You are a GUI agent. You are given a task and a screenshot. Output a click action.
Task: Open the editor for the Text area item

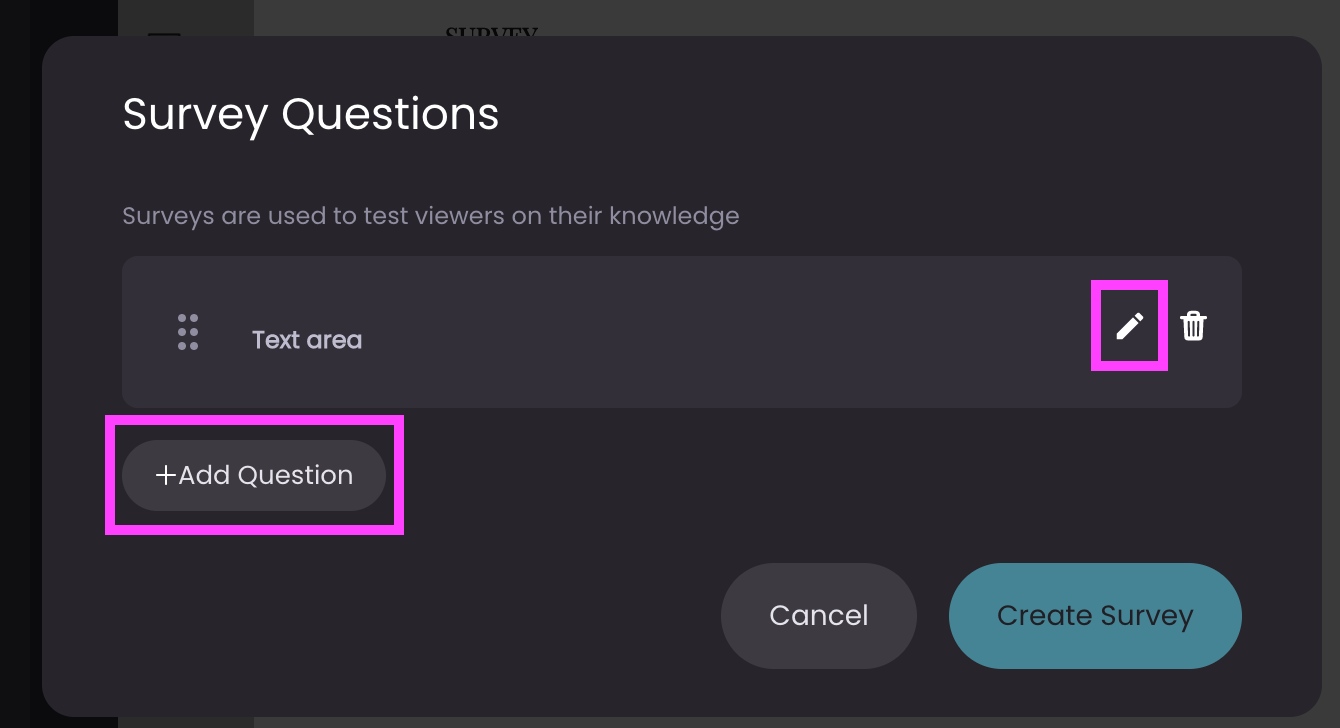1129,326
